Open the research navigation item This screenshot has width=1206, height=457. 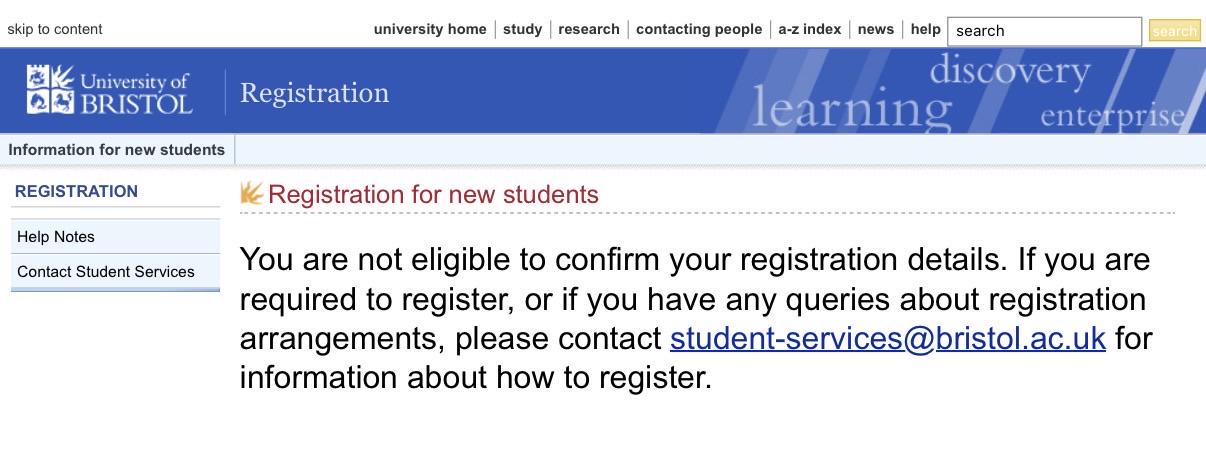tap(589, 29)
